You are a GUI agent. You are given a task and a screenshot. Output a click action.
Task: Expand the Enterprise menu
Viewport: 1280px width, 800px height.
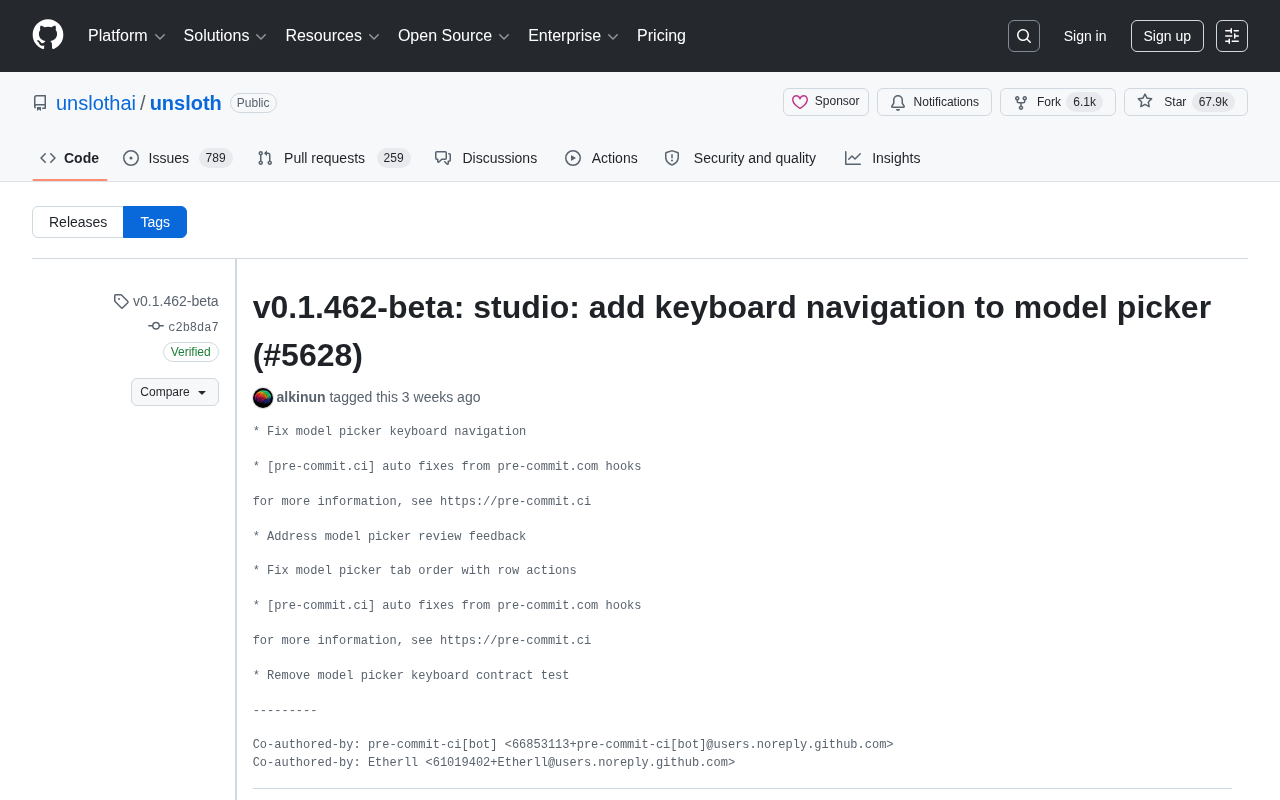574,36
